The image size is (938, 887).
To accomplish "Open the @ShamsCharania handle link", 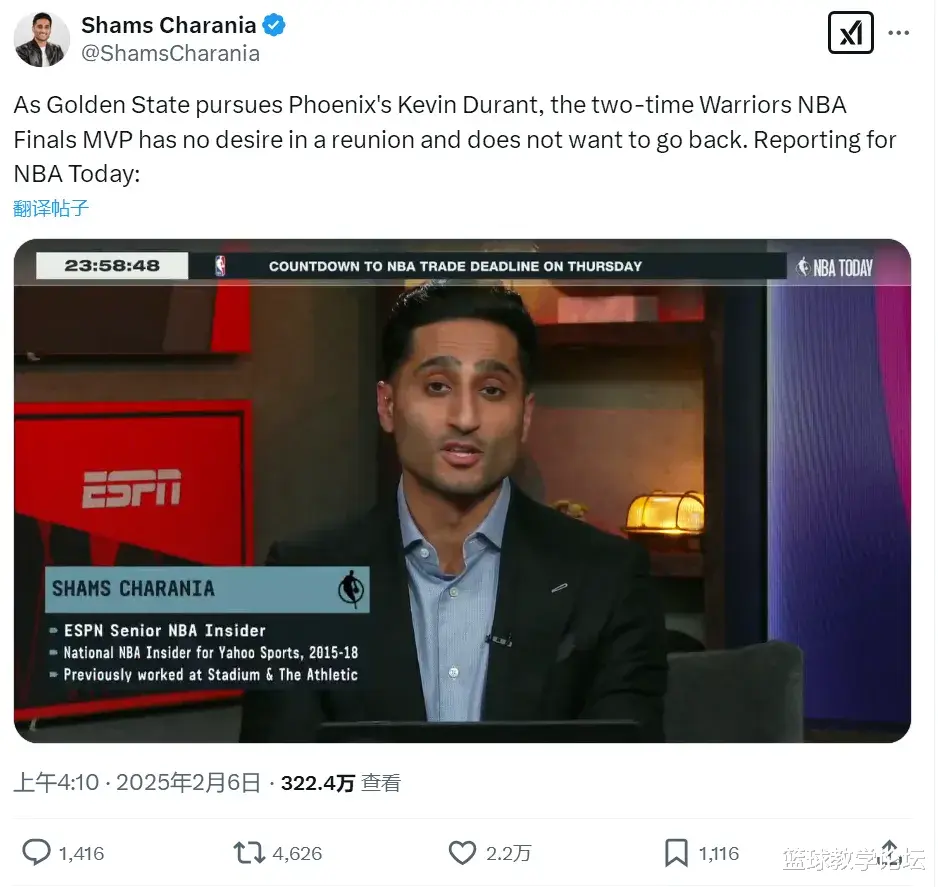I will [170, 53].
